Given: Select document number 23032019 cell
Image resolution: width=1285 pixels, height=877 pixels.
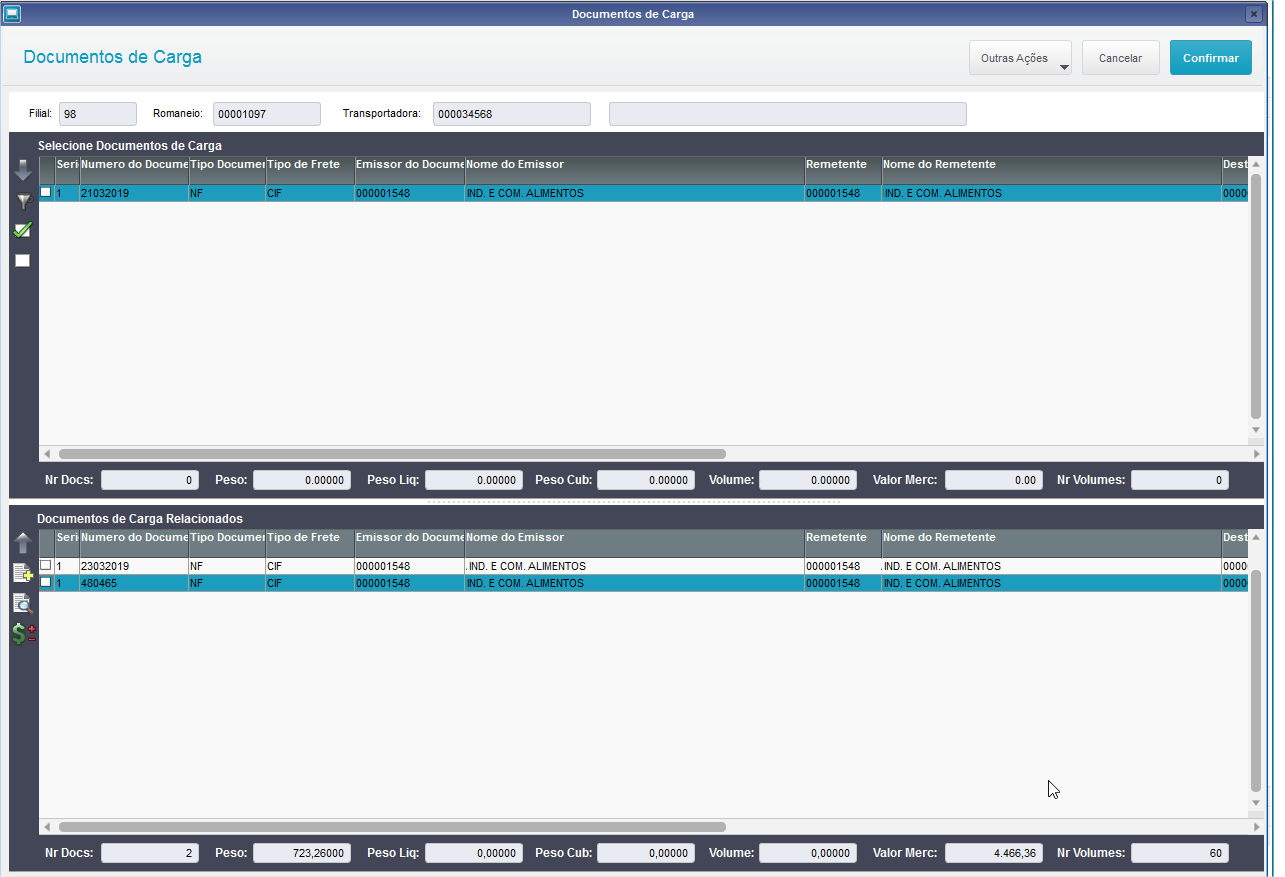Looking at the screenshot, I should coord(134,566).
